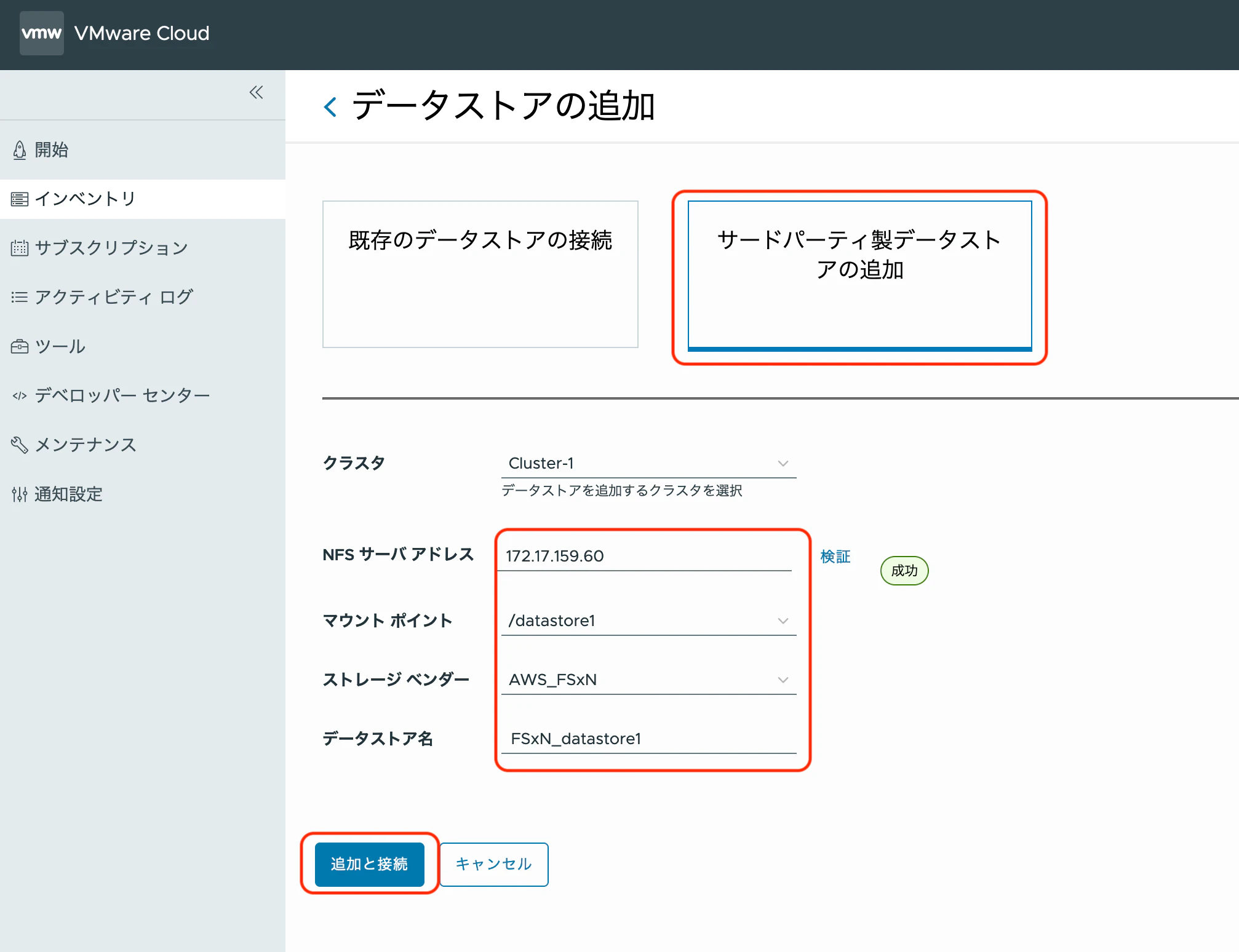Viewport: 1239px width, 952px height.
Task: Open the クラスタ Cluster-1 dropdown
Action: pyautogui.click(x=648, y=464)
